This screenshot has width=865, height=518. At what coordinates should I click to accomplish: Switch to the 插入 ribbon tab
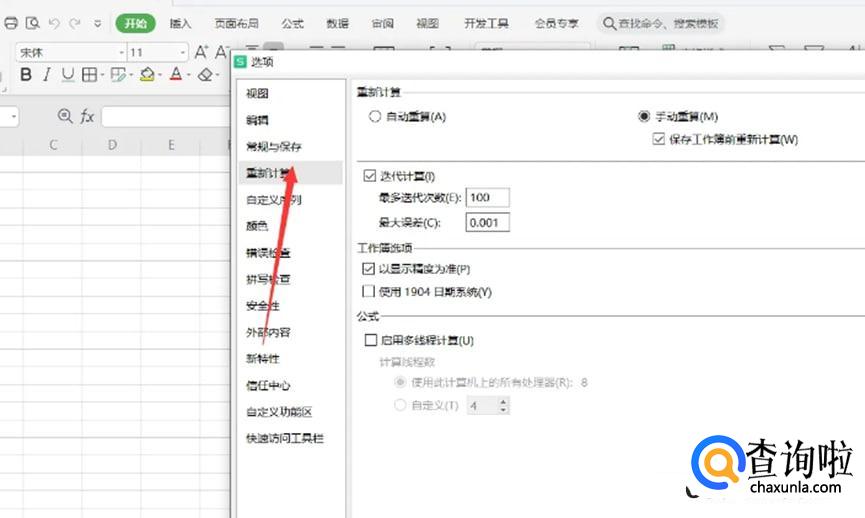[180, 23]
